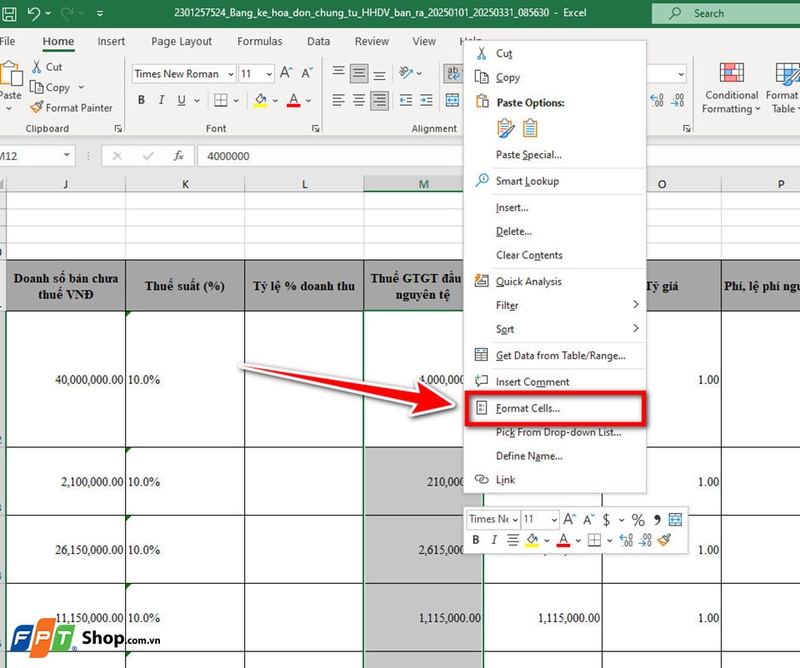Apply Accounting number format on the mini toolbar

[607, 519]
